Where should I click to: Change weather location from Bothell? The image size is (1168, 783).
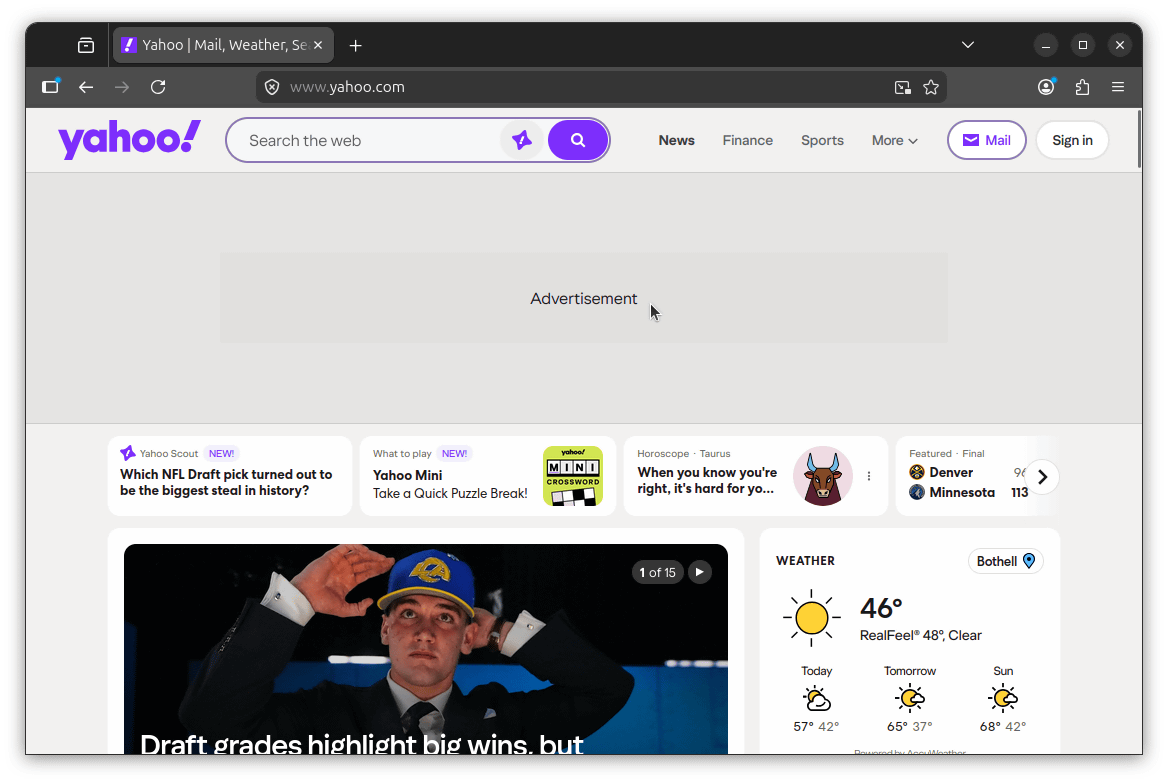coord(1005,561)
